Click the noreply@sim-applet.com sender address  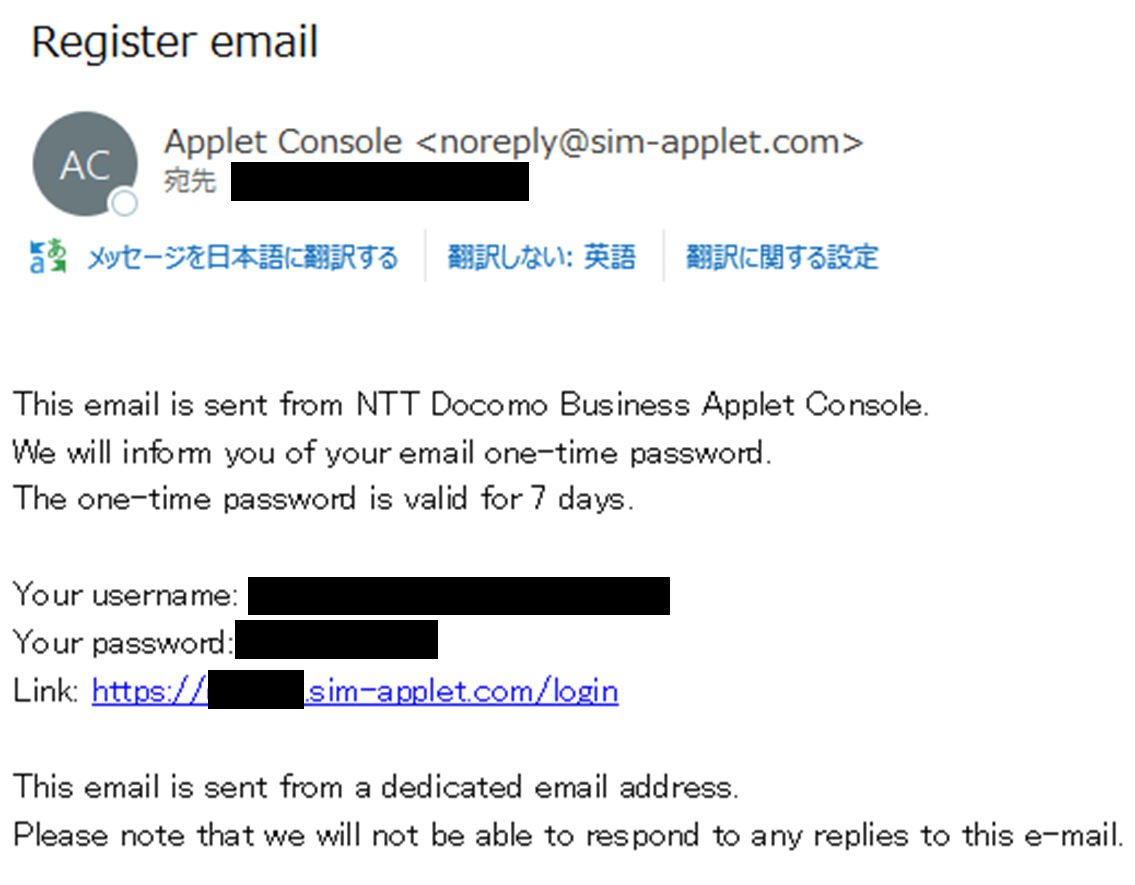coord(638,143)
